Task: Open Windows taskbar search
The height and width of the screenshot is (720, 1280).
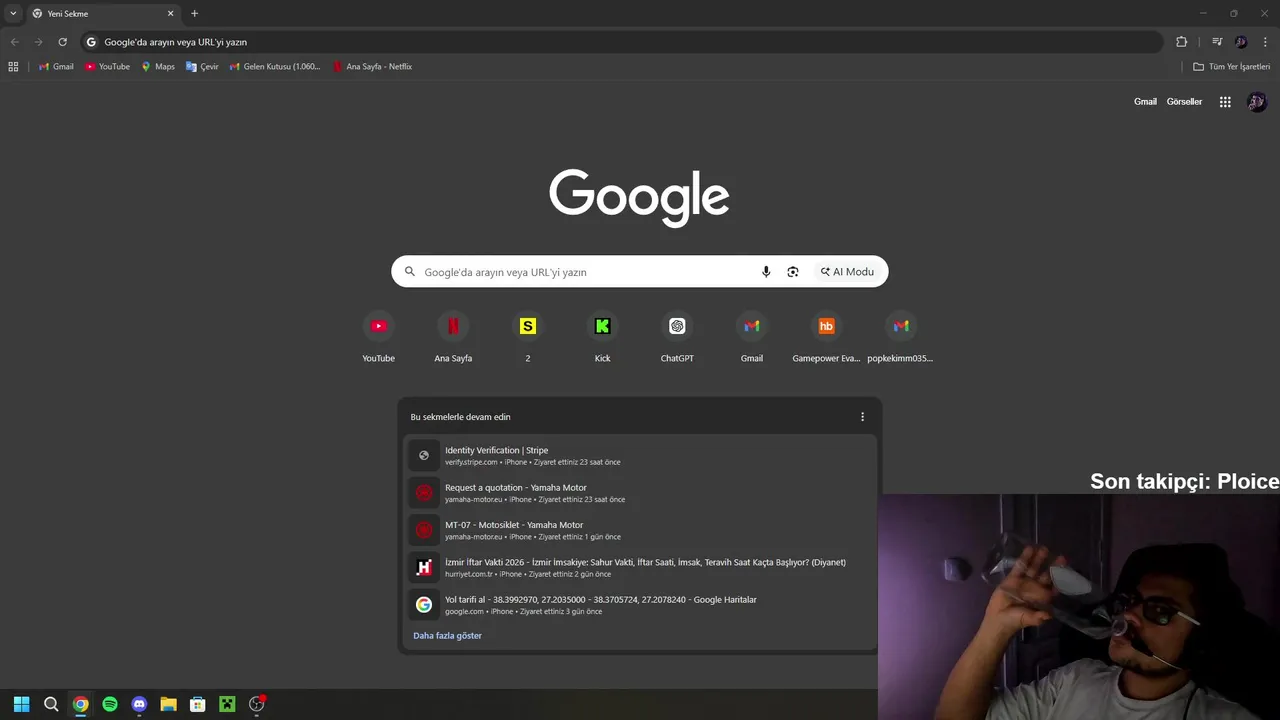Action: [51, 704]
